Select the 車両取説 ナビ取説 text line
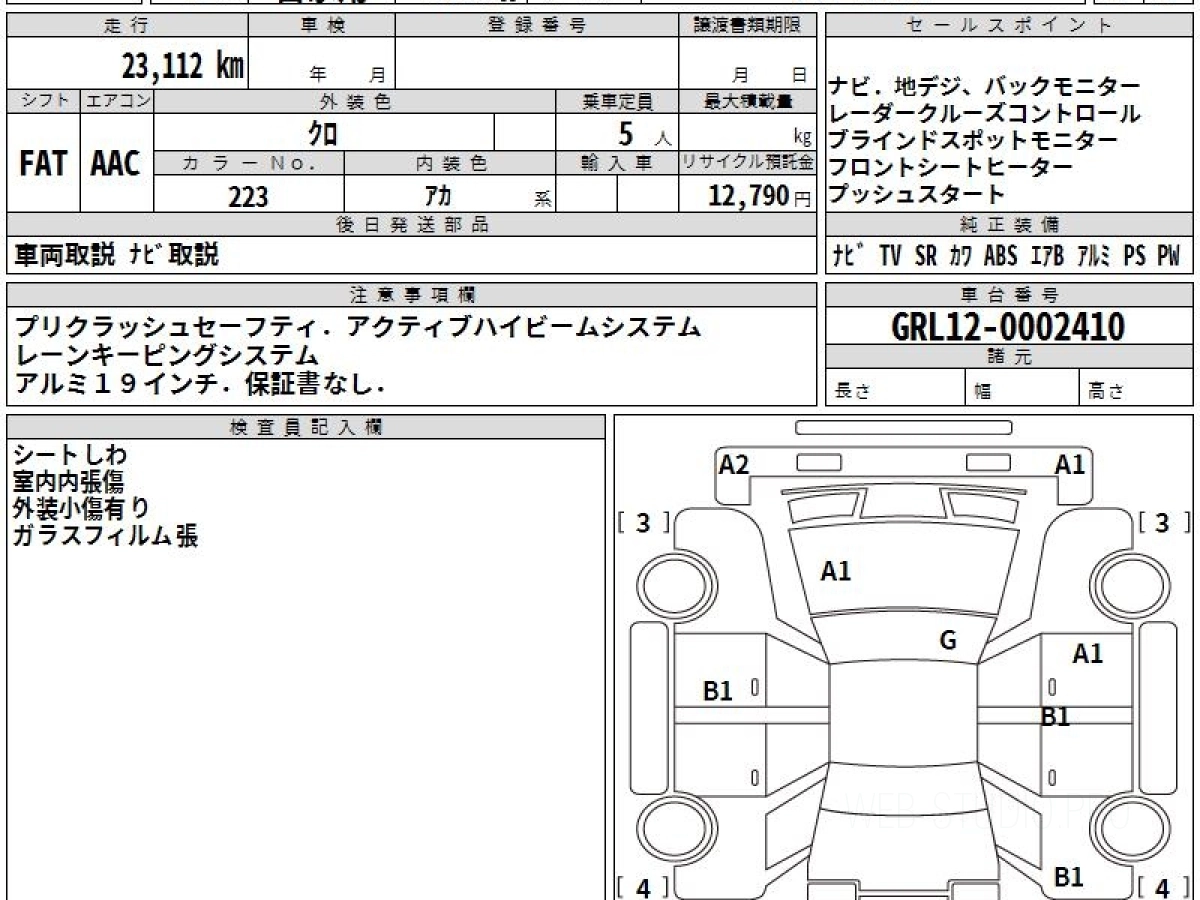The width and height of the screenshot is (1200, 900). [x=116, y=255]
